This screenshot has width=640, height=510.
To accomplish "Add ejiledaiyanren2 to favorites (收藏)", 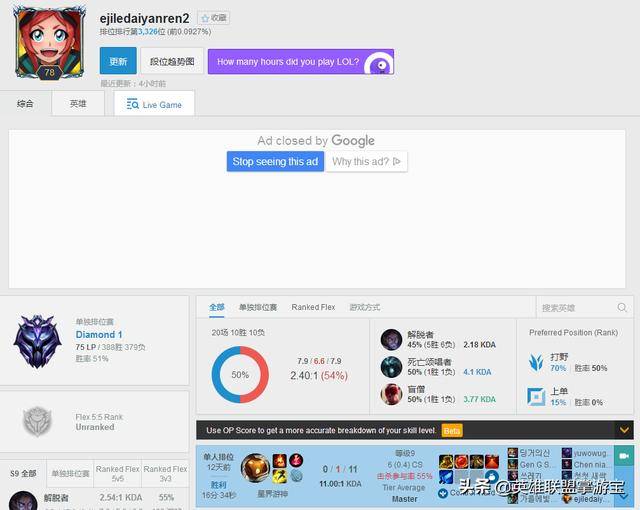I will pyautogui.click(x=214, y=18).
